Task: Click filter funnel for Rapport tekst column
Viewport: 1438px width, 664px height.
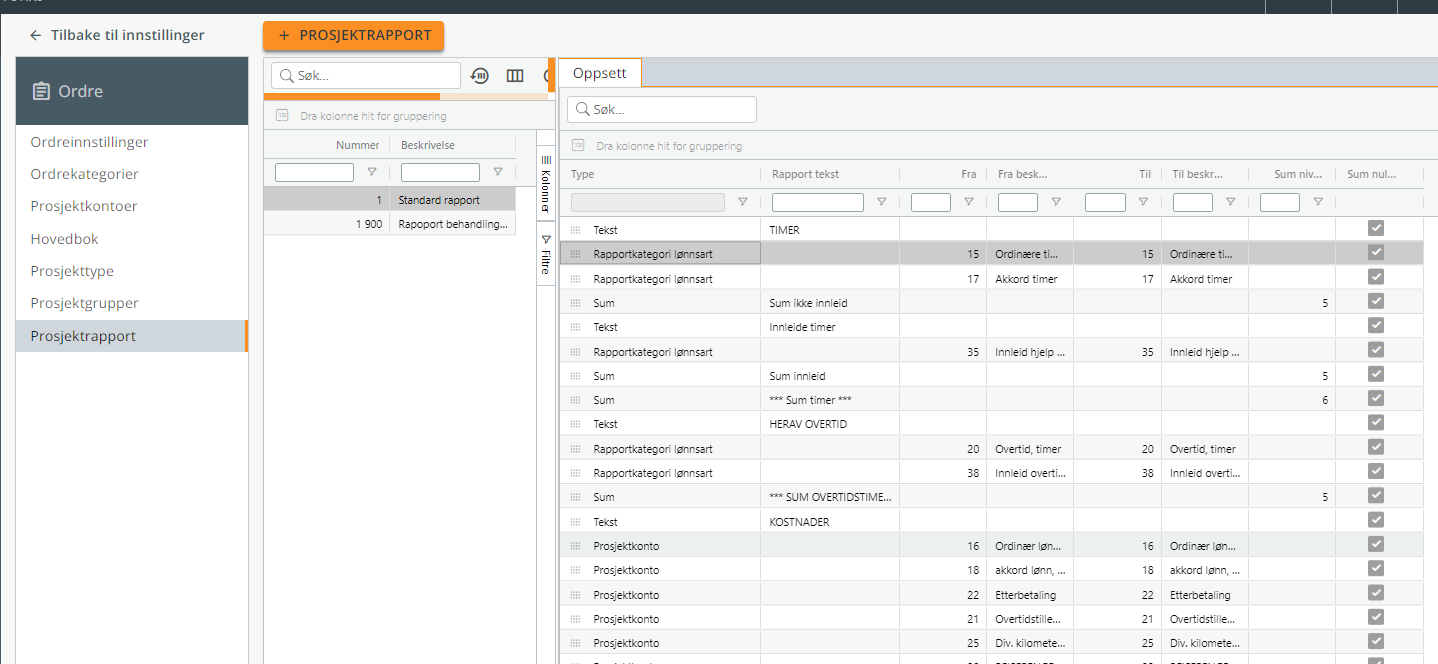Action: coord(881,202)
